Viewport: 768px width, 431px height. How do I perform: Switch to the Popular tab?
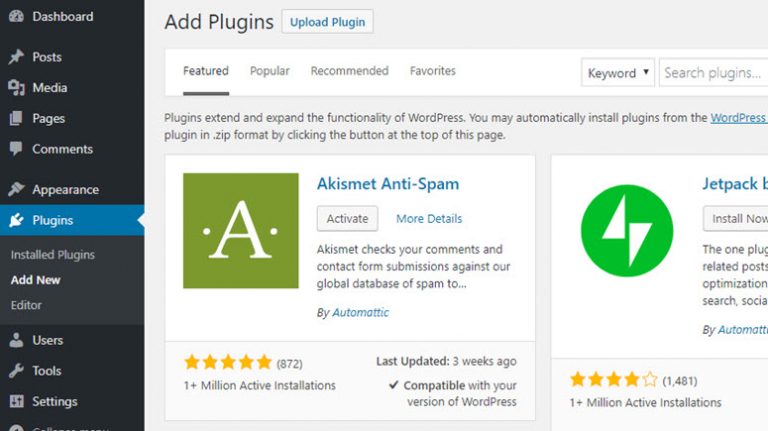[270, 71]
